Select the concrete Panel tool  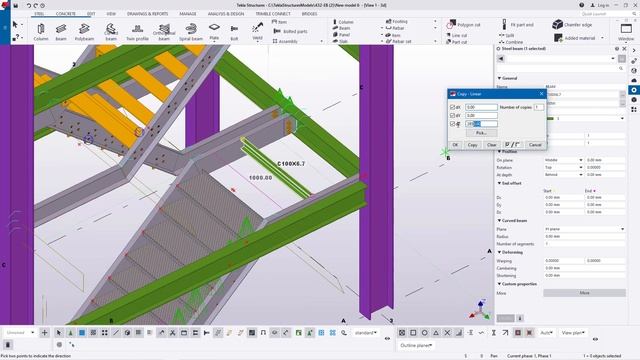tap(341, 35)
